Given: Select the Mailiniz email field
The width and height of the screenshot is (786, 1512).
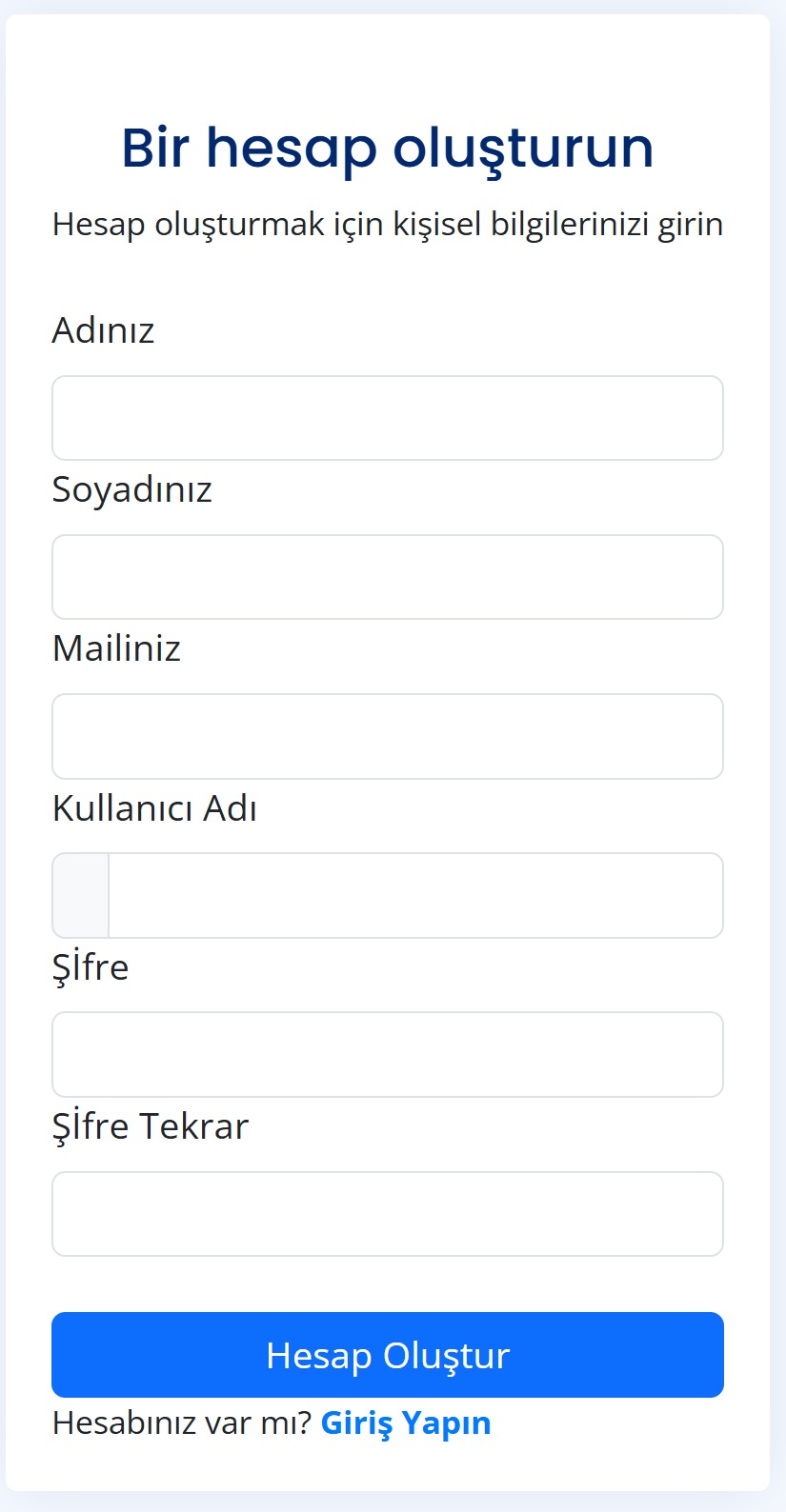Looking at the screenshot, I should click(387, 736).
